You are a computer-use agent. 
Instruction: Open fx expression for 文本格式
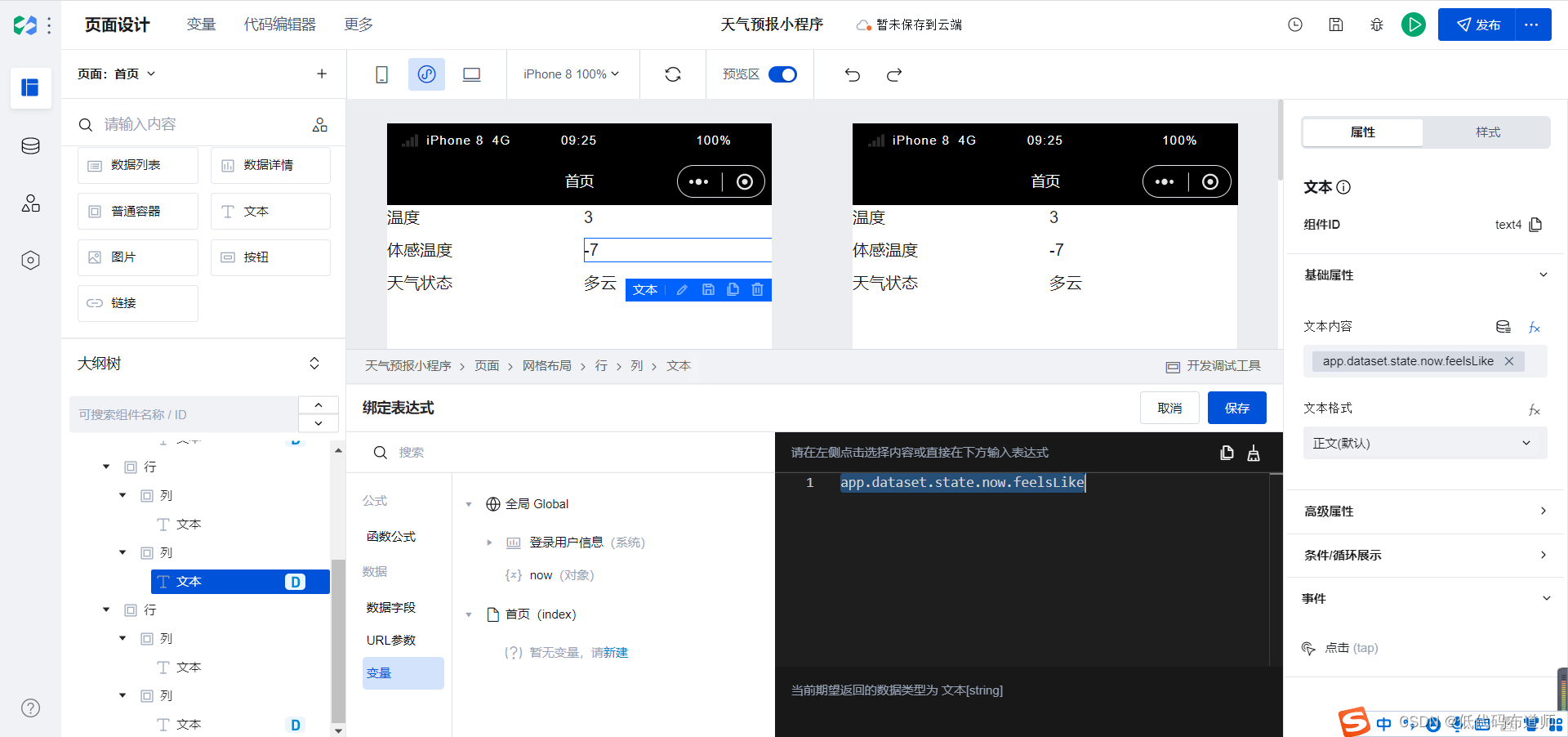[x=1535, y=409]
